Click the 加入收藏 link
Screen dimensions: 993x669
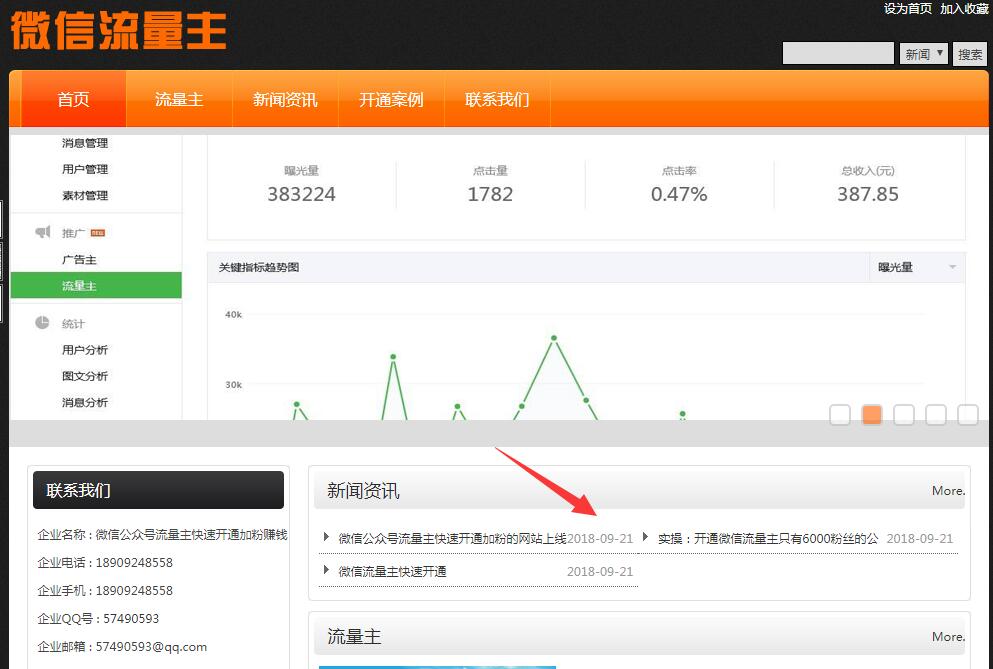(x=965, y=8)
